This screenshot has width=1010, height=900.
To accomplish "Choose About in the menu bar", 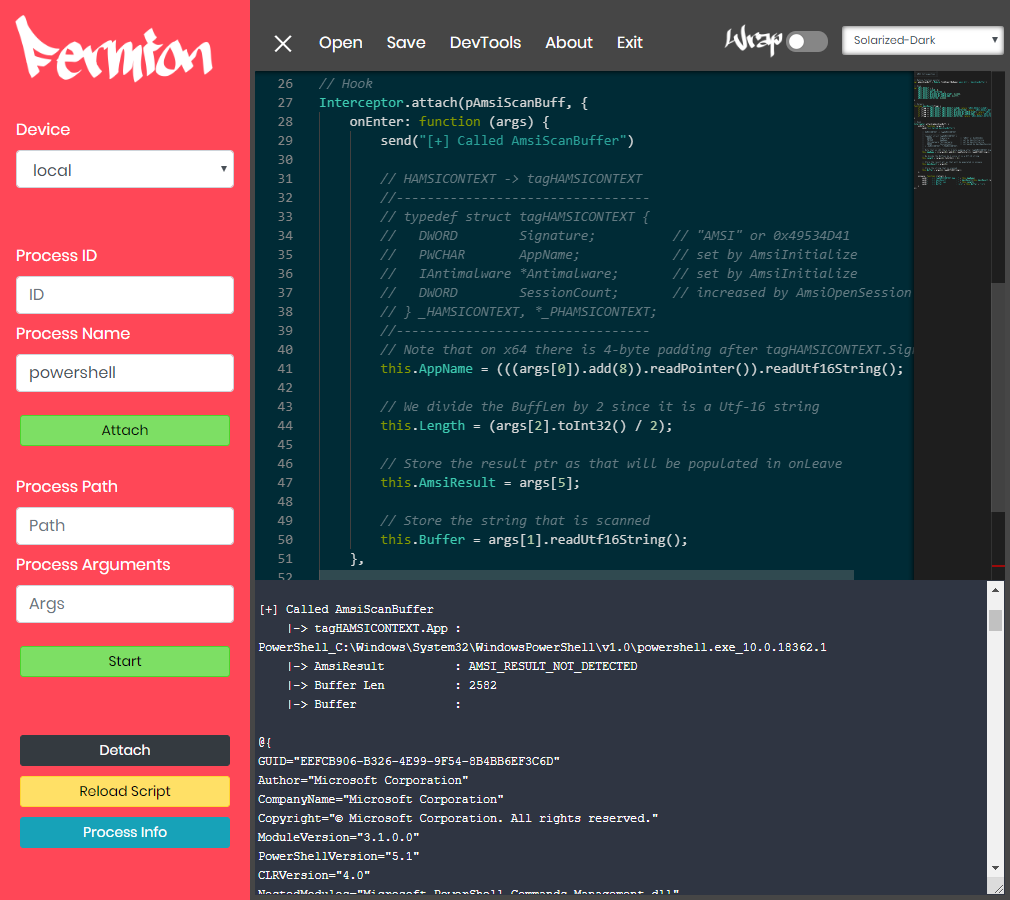I will click(569, 43).
